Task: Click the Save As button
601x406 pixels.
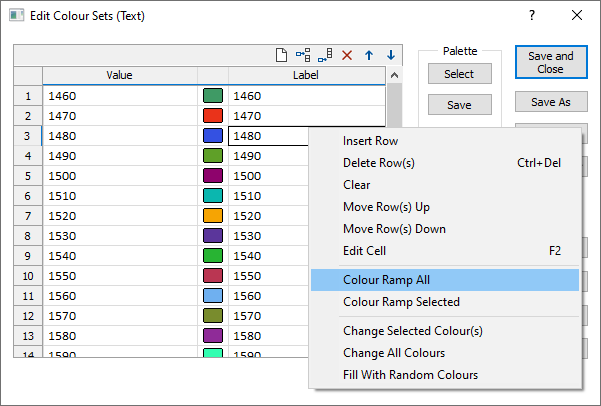Action: [551, 102]
